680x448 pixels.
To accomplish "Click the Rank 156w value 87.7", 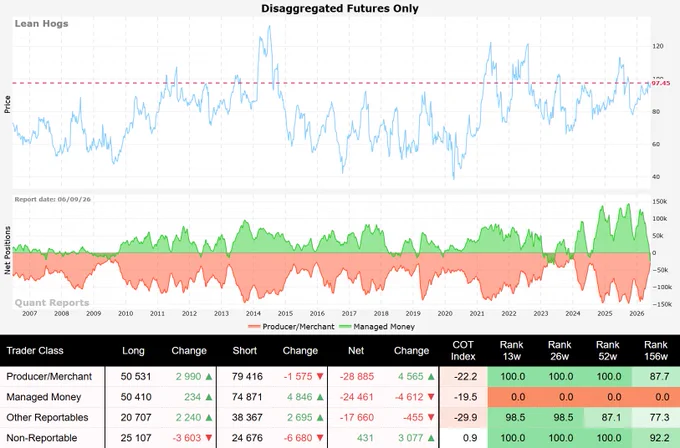I will click(x=659, y=376).
